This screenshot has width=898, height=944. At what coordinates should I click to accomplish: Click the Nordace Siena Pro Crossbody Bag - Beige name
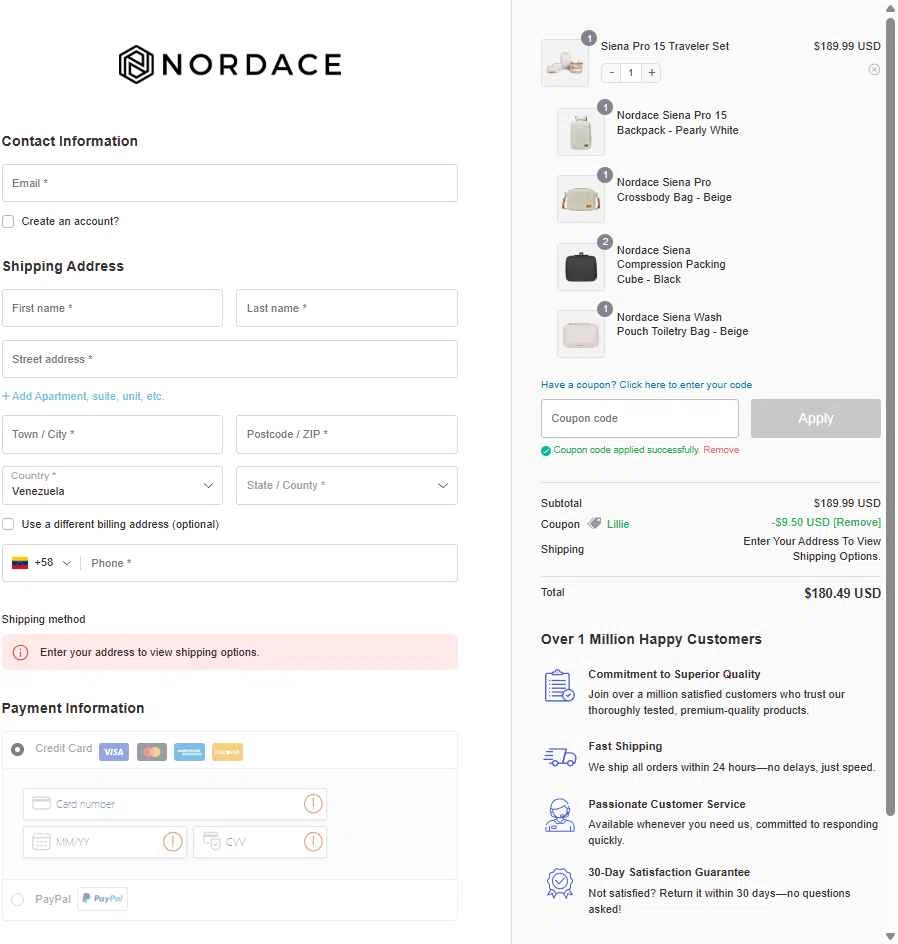[x=674, y=190]
